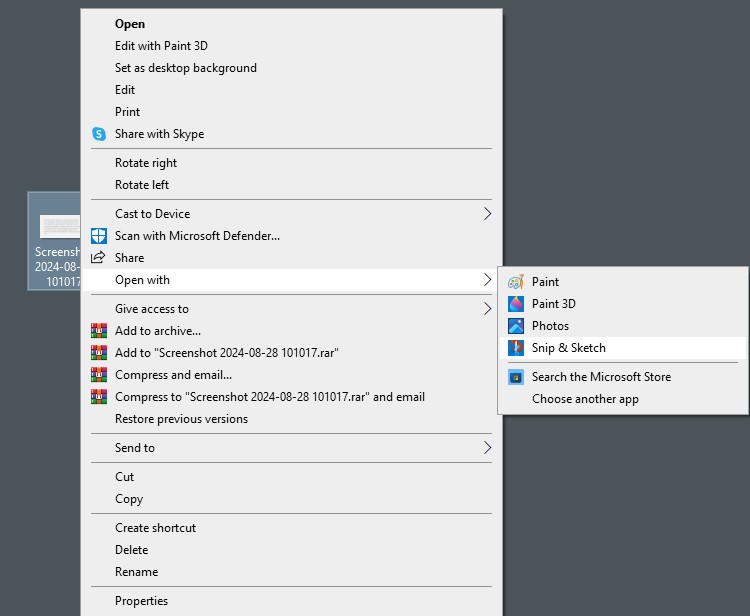Screen dimensions: 750x616
Task: Choose Print from the context menu
Action: 291,112
